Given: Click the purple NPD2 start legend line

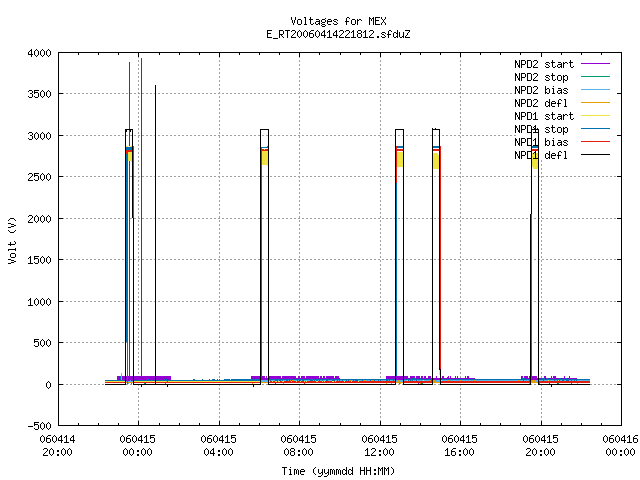Looking at the screenshot, I should pos(595,64).
